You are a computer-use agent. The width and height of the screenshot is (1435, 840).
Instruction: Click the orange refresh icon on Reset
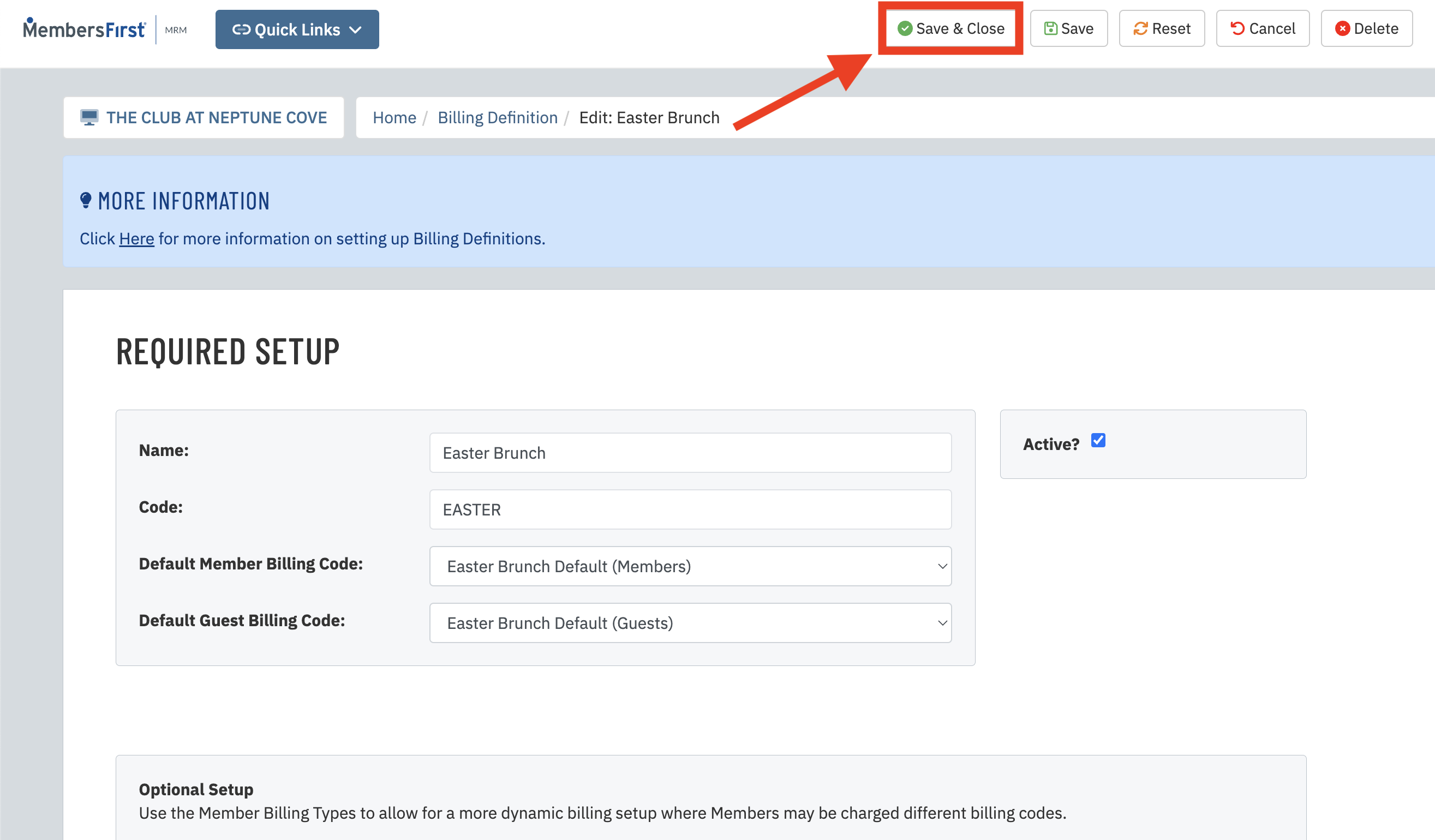(x=1140, y=28)
